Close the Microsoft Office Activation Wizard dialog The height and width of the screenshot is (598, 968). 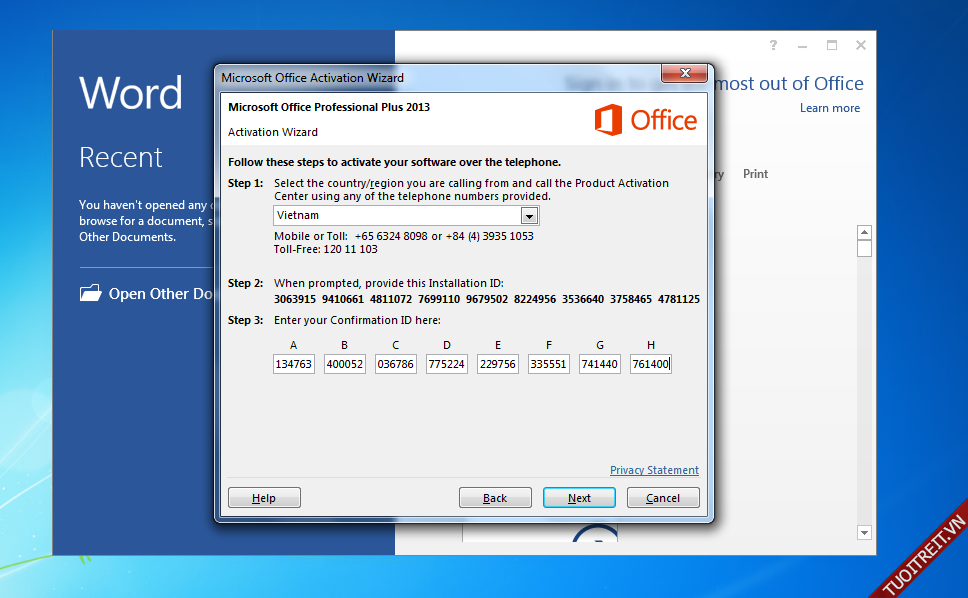tap(685, 74)
